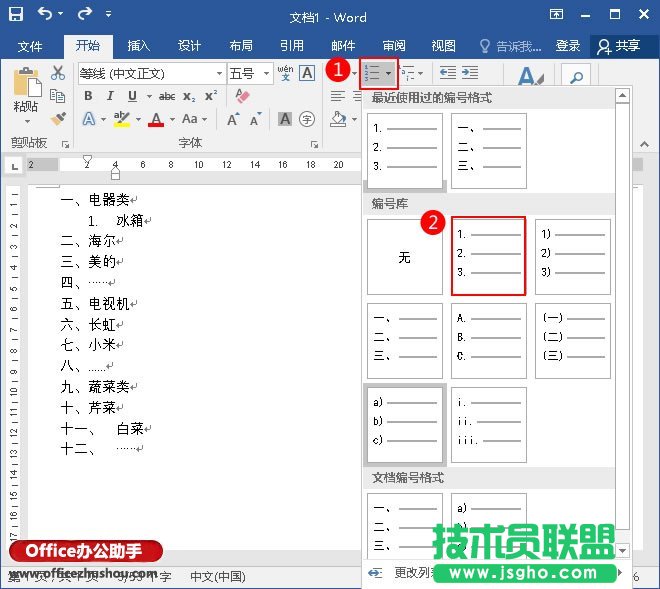Decrease the paragraph indent
The image size is (660, 589).
(447, 72)
